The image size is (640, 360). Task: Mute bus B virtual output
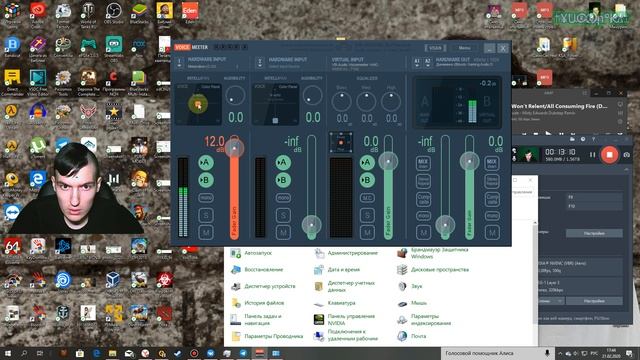(x=492, y=232)
